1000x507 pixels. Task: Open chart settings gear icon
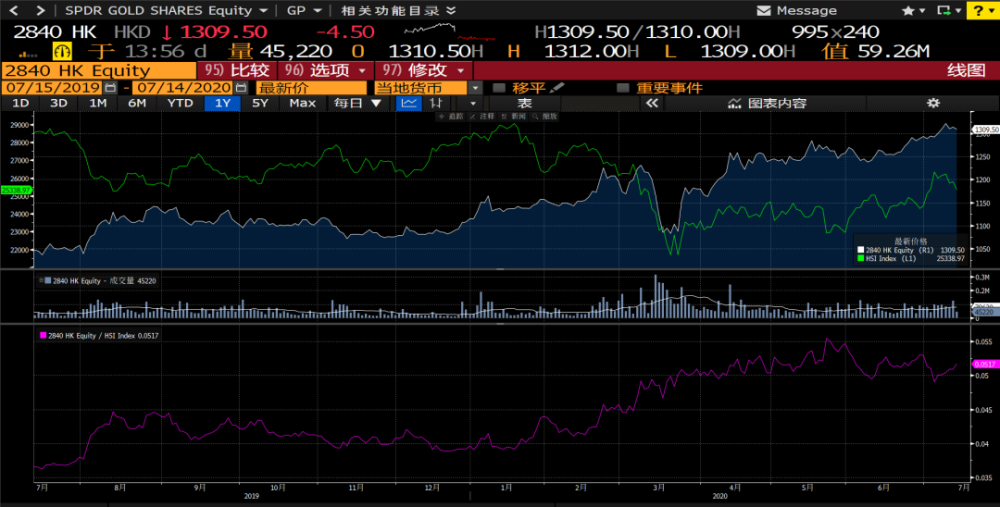click(x=934, y=103)
